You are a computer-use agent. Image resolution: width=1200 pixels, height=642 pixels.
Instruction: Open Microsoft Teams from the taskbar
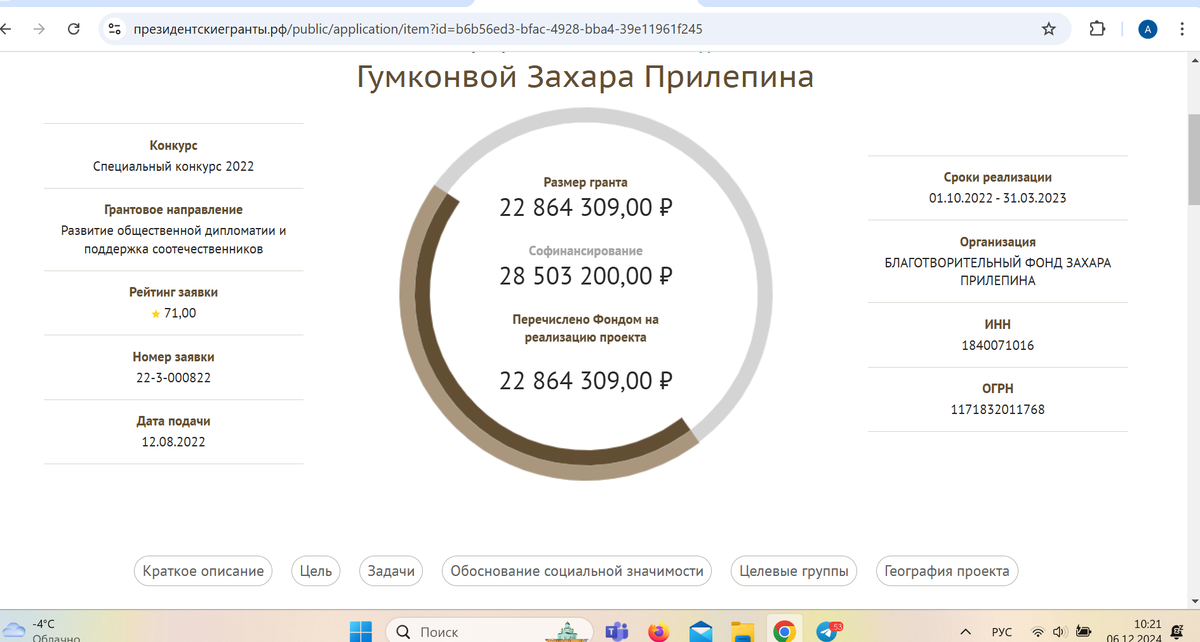click(x=616, y=631)
